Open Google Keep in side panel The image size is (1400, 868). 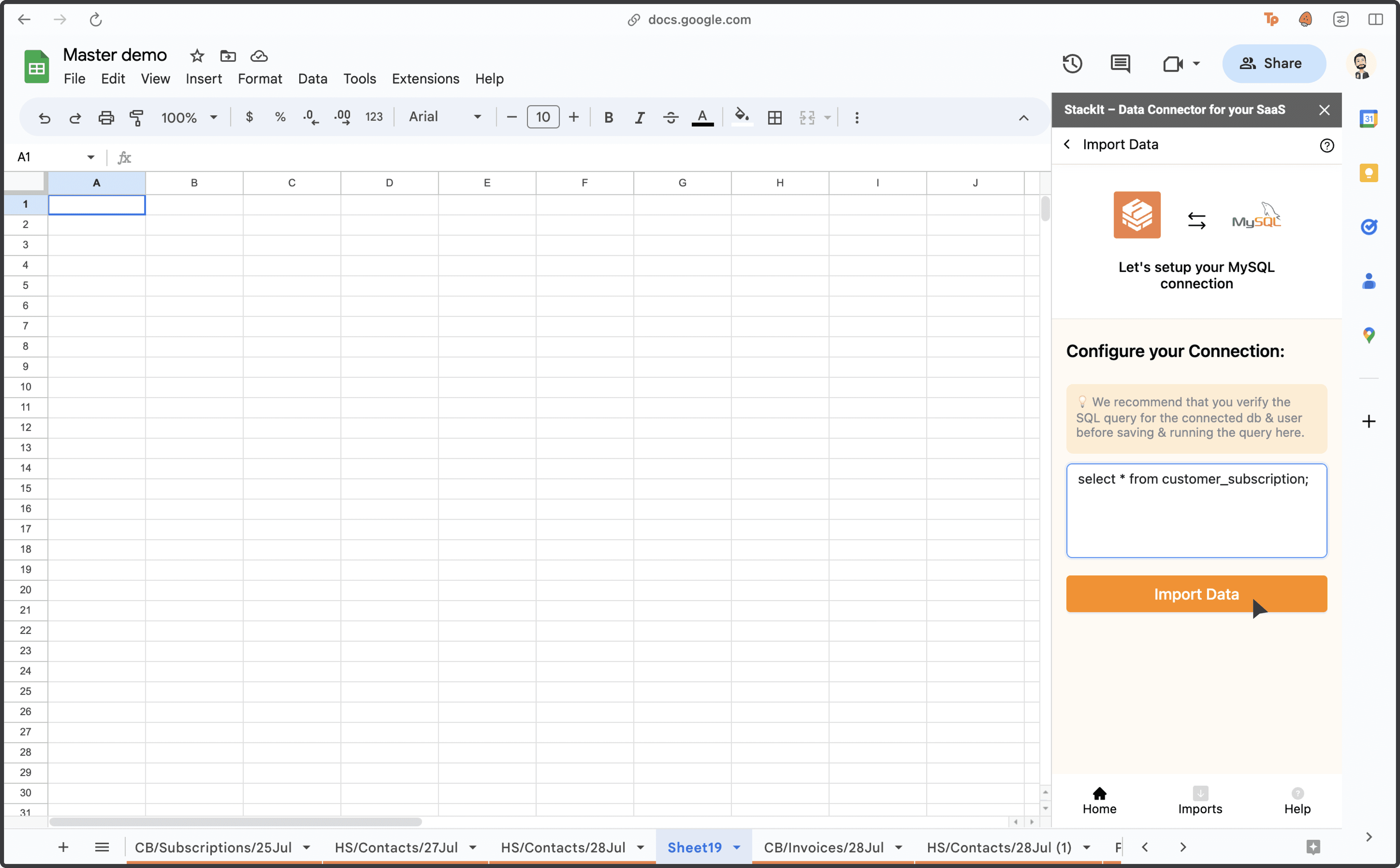1369,173
